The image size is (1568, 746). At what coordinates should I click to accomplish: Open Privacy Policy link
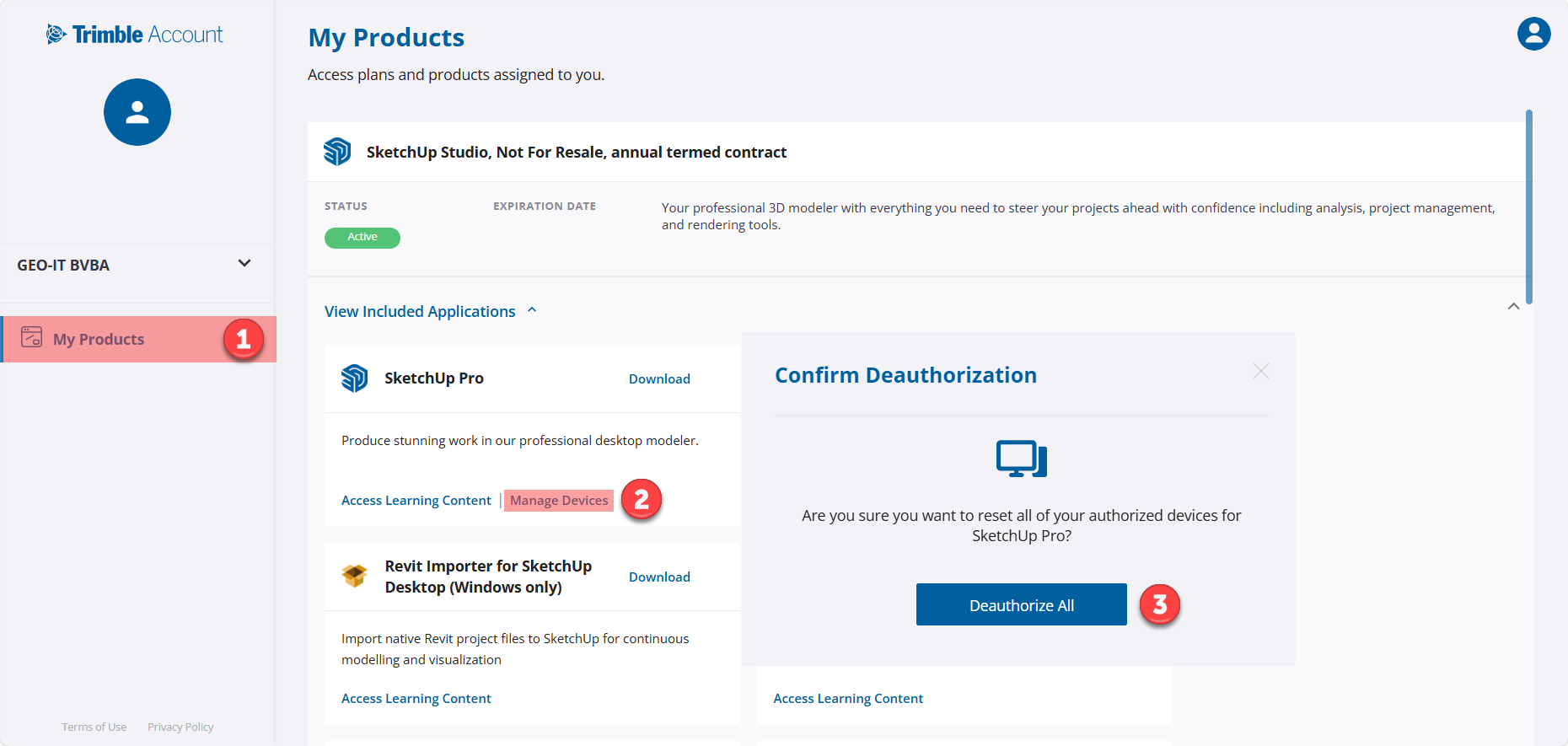click(180, 727)
